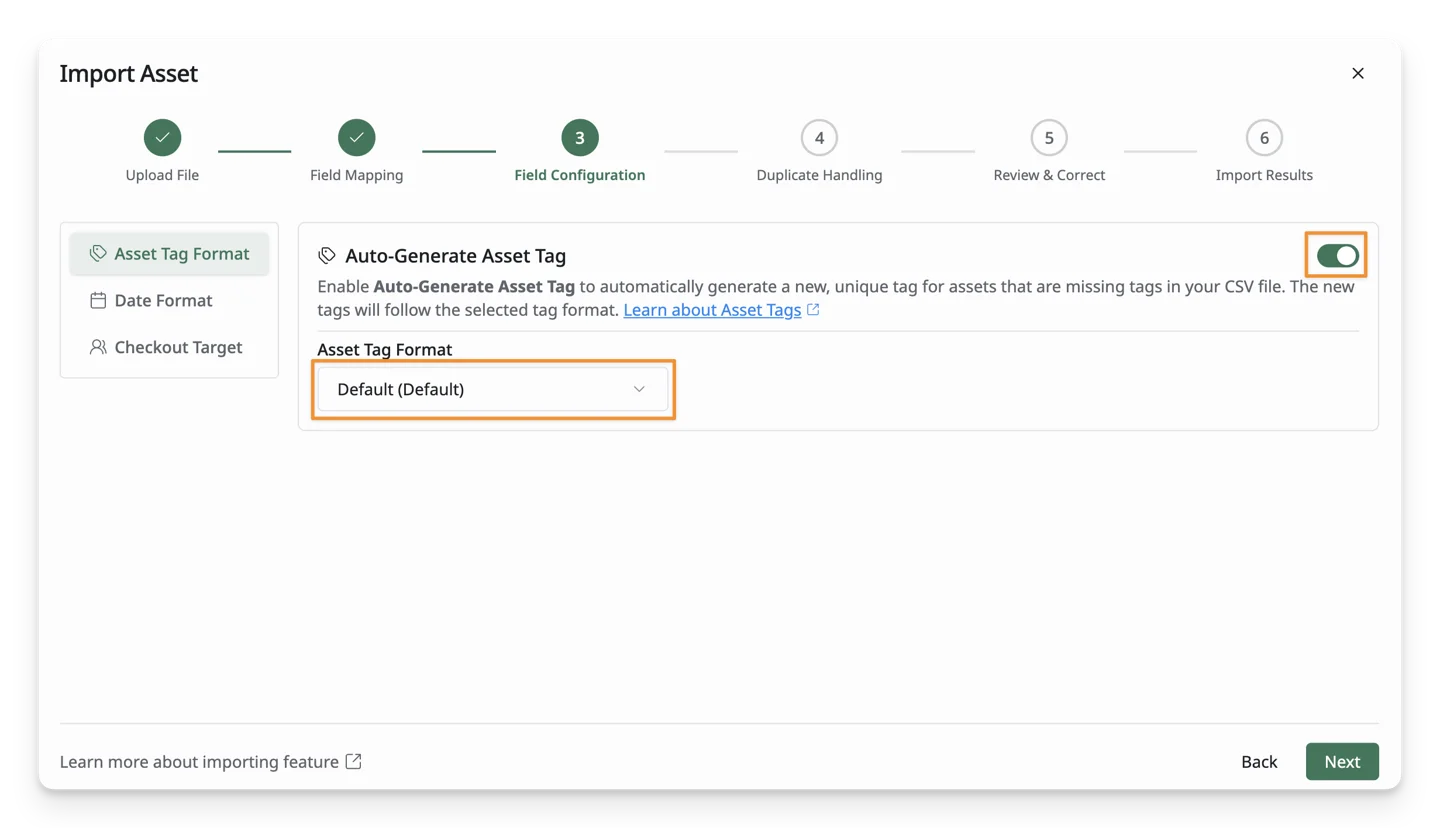Click the Field Configuration step label
Screen dimensions: 1440x828
click(580, 175)
